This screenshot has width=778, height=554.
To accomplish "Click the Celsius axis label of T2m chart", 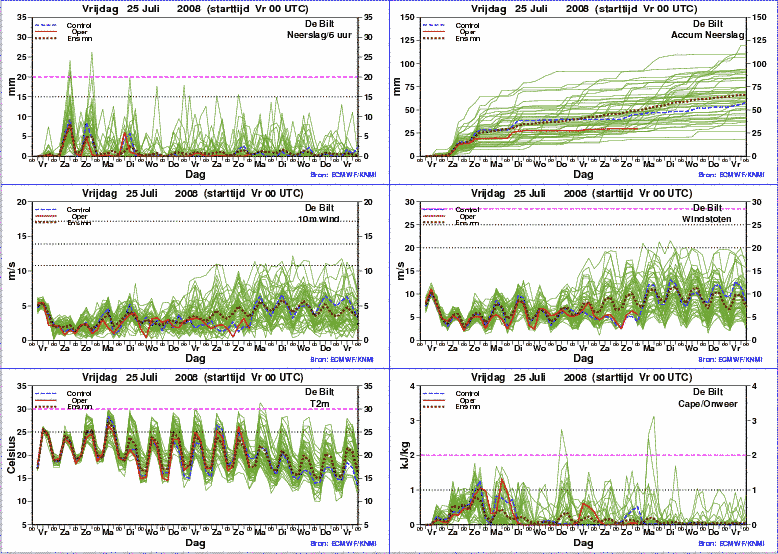I will [11, 455].
